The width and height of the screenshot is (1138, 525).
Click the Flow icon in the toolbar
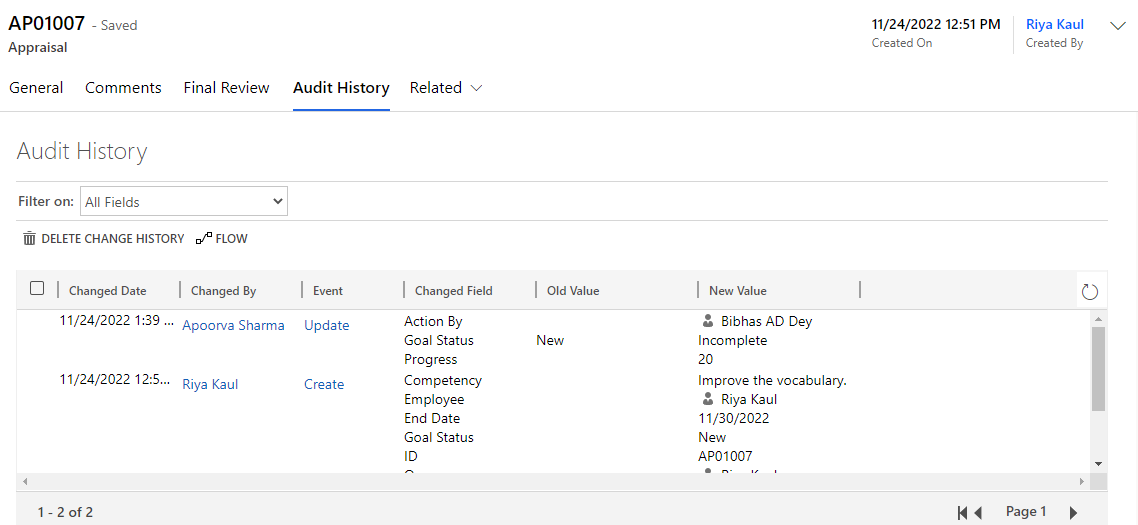coord(204,239)
